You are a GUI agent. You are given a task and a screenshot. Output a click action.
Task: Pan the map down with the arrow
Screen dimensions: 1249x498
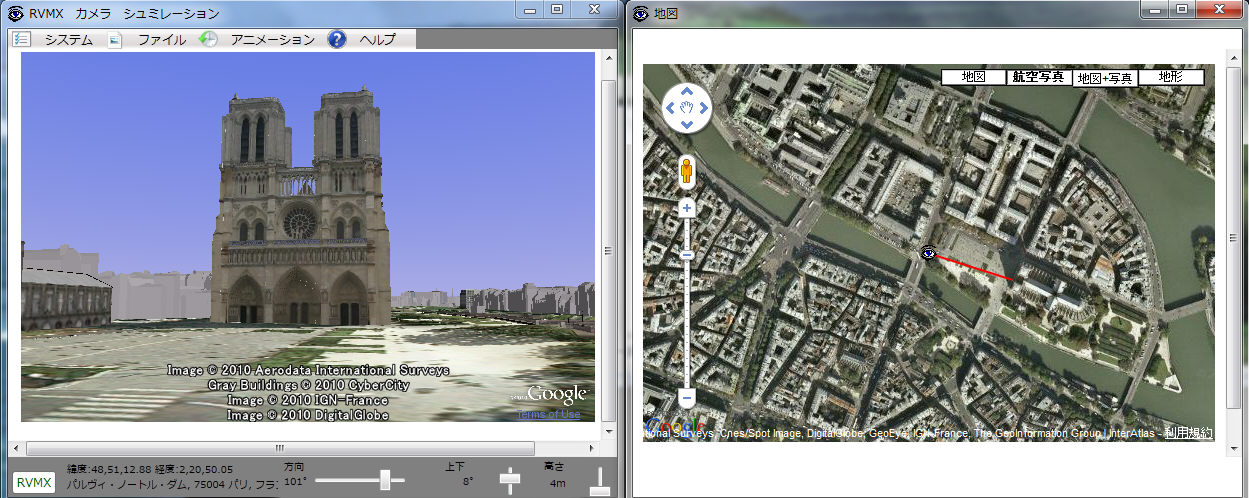[687, 123]
